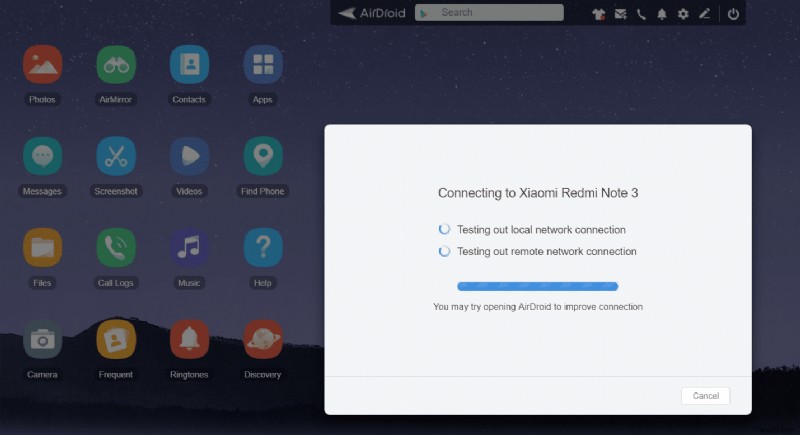The width and height of the screenshot is (800, 435).
Task: Open the Music note icon
Action: pyautogui.click(x=189, y=248)
